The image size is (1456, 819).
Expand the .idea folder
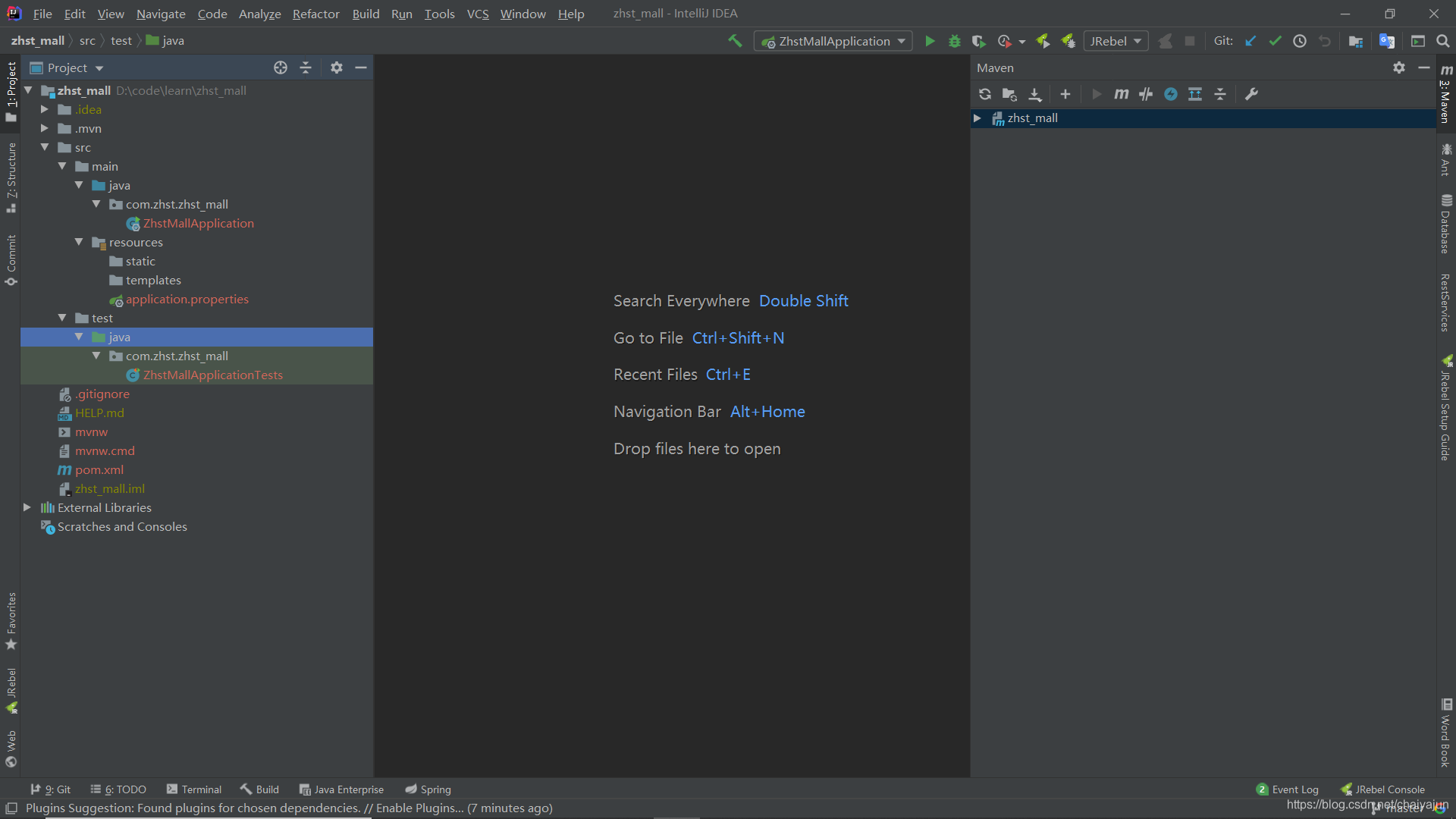click(45, 109)
